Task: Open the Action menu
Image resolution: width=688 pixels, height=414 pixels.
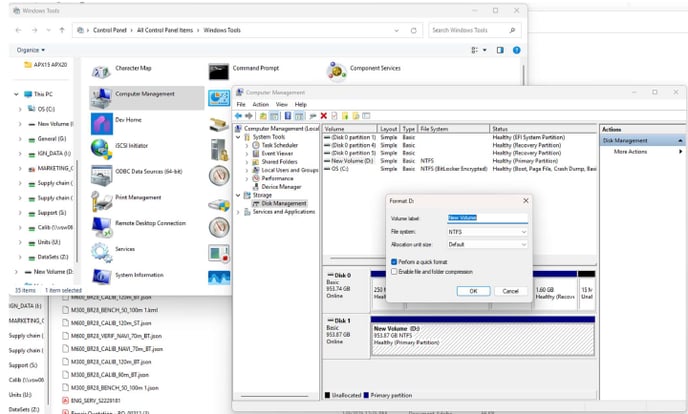Action: [x=260, y=104]
